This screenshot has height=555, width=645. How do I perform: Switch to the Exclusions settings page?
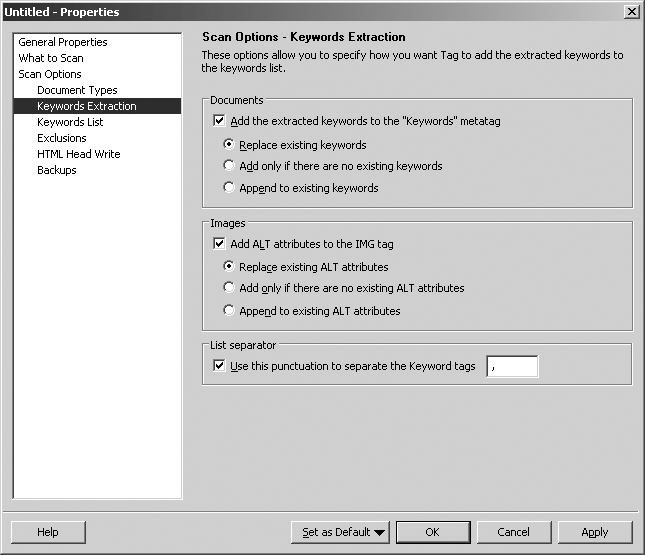tap(62, 138)
